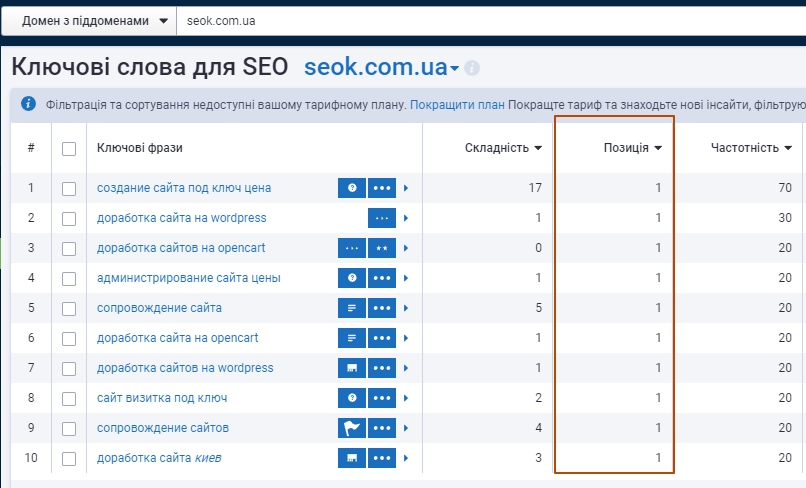This screenshot has width=806, height=488.
Task: Check row доработка сайтов на opencart
Action: coord(69,249)
